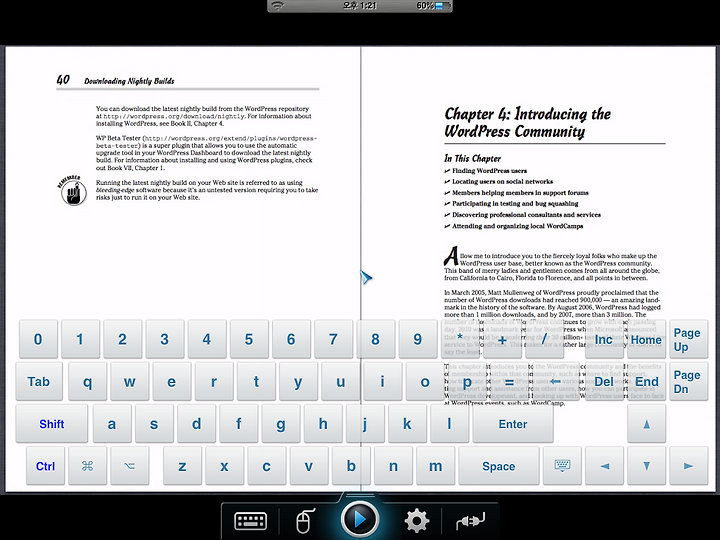Tap the letter y key
The image size is (720, 540).
click(298, 382)
